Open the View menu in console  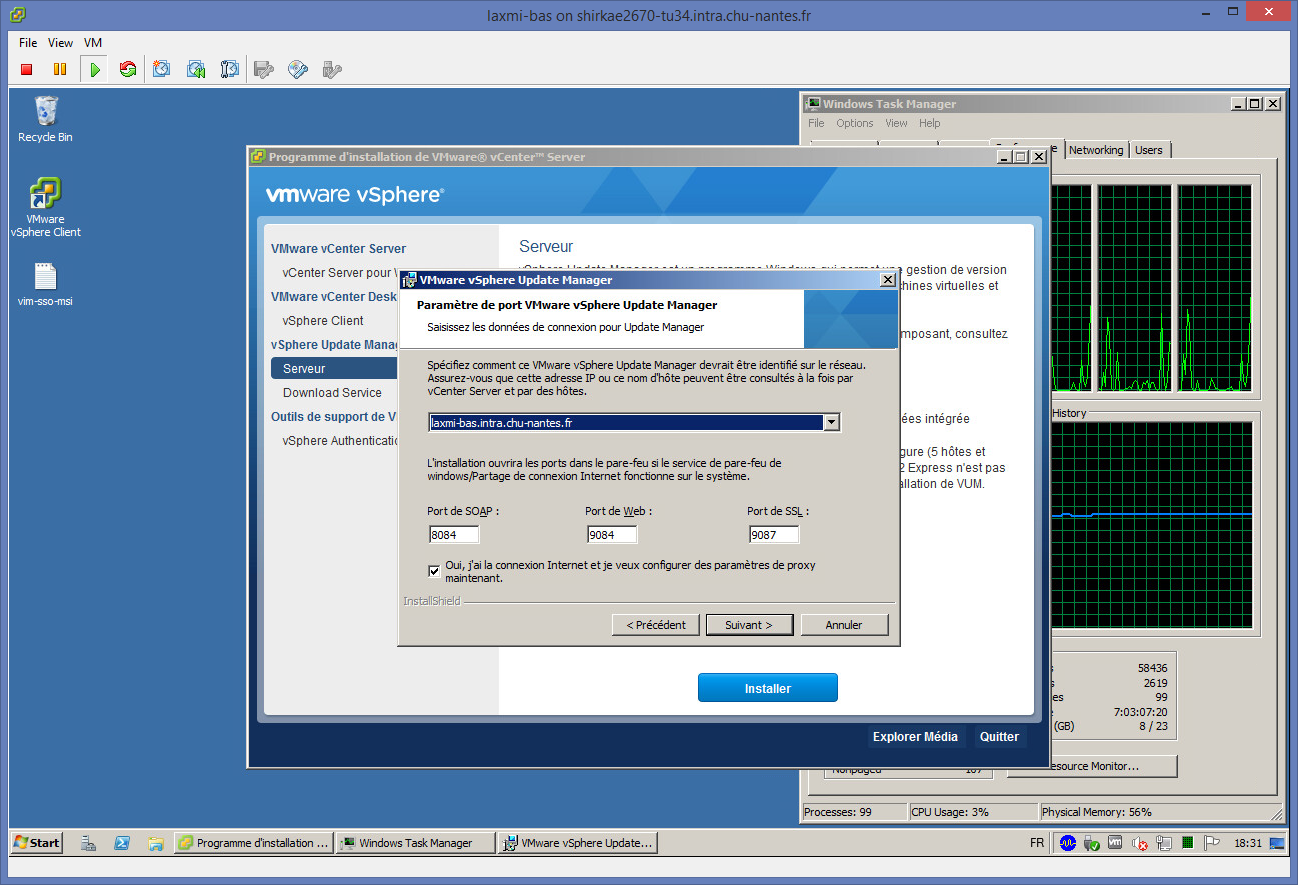(x=61, y=43)
